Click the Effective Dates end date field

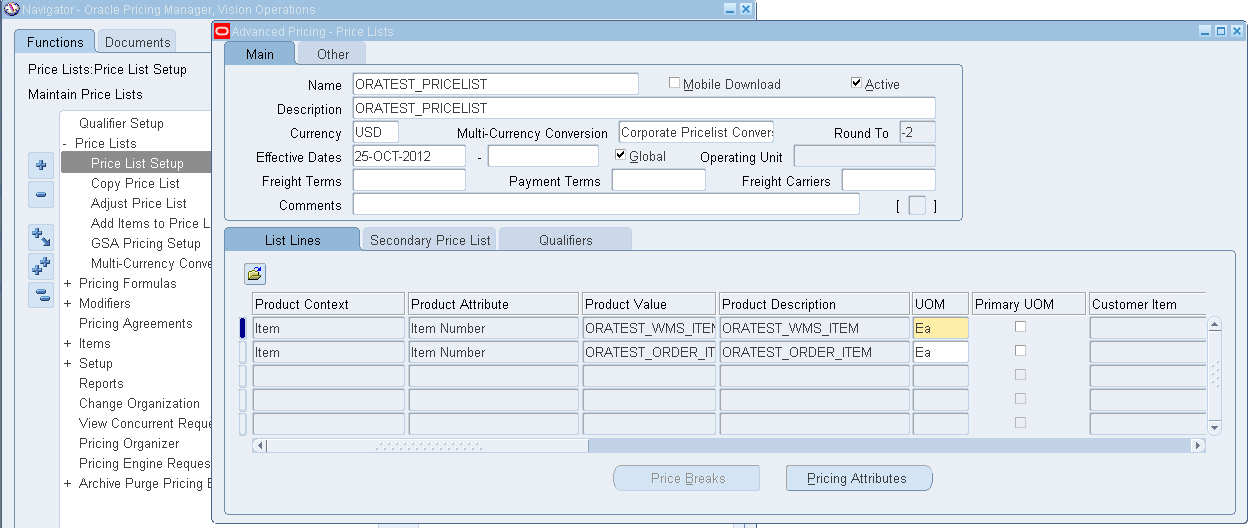(x=543, y=156)
